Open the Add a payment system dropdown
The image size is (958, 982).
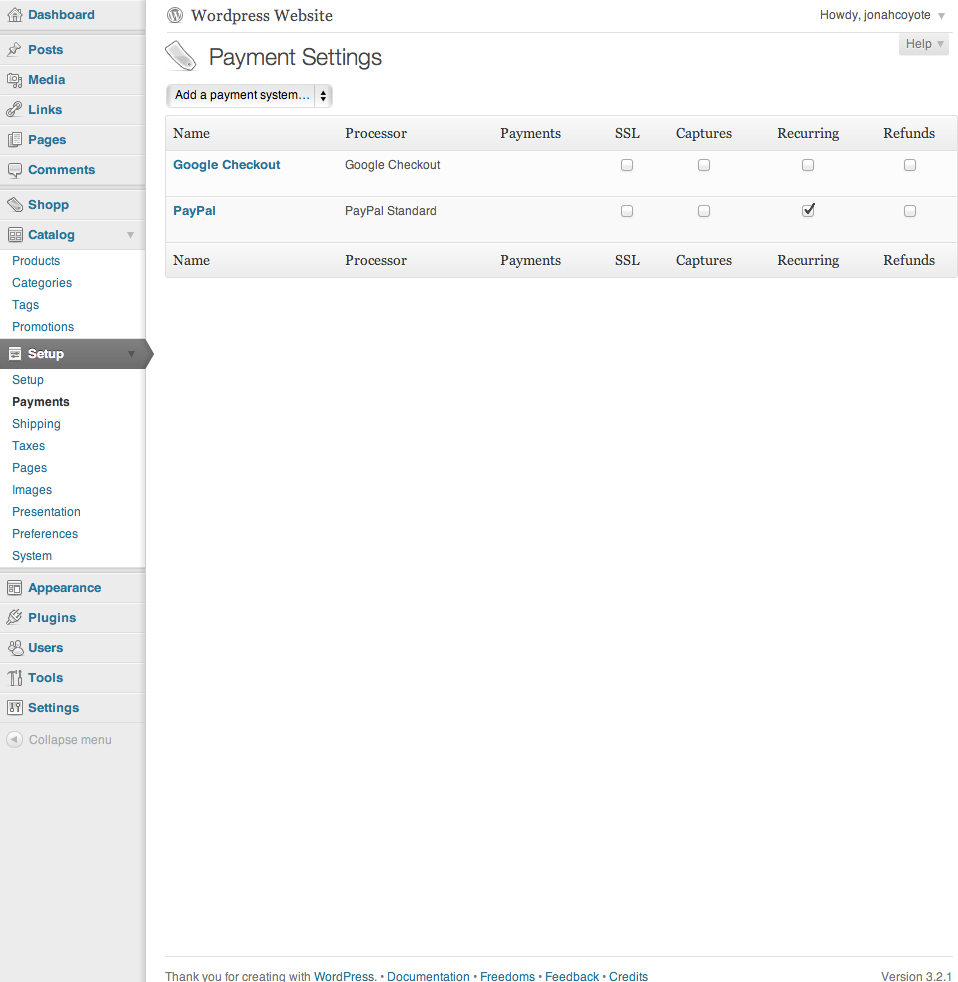[249, 96]
